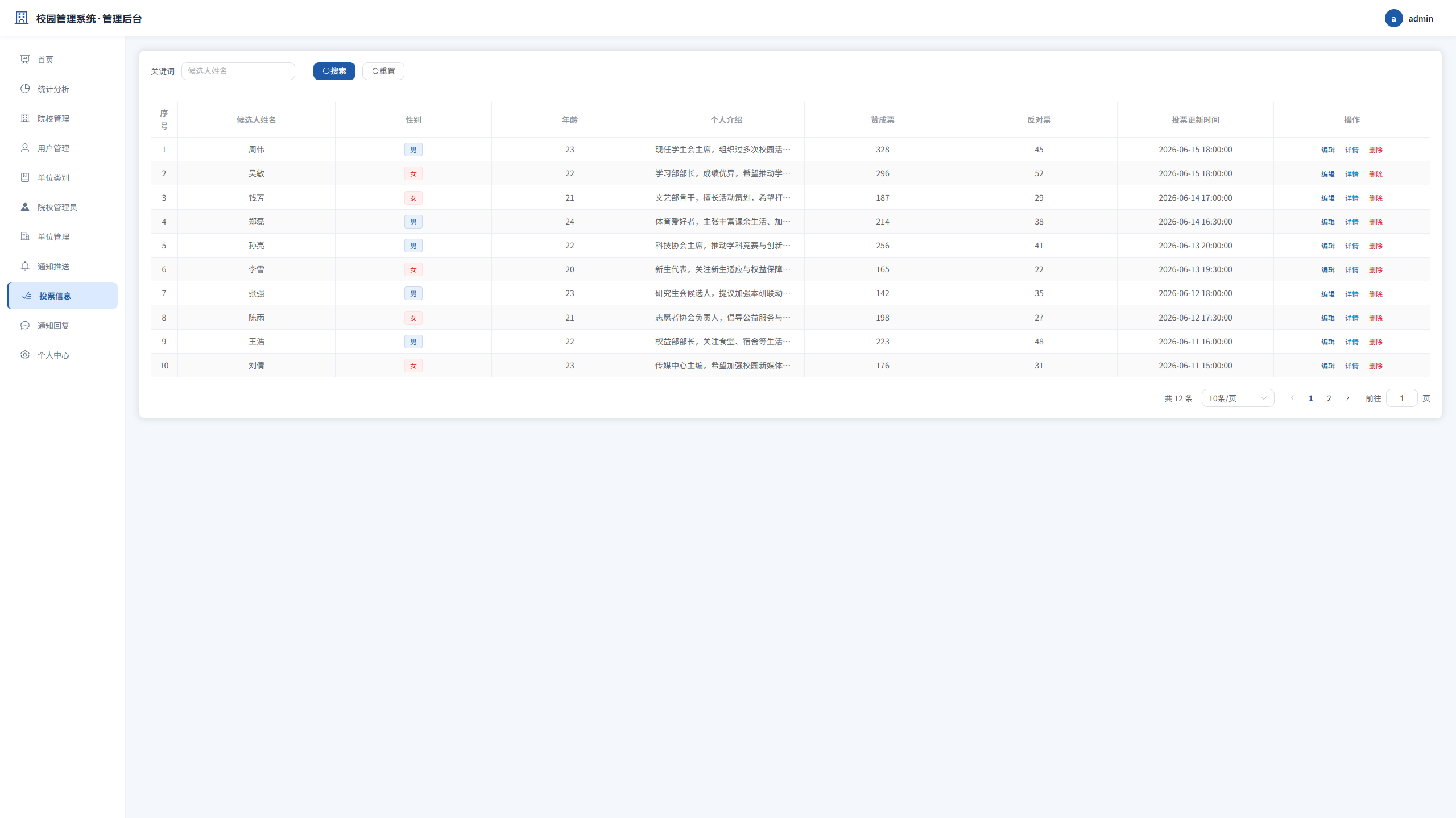Open 统计分析 menu item
Screen dimensions: 1456x818
(63, 89)
